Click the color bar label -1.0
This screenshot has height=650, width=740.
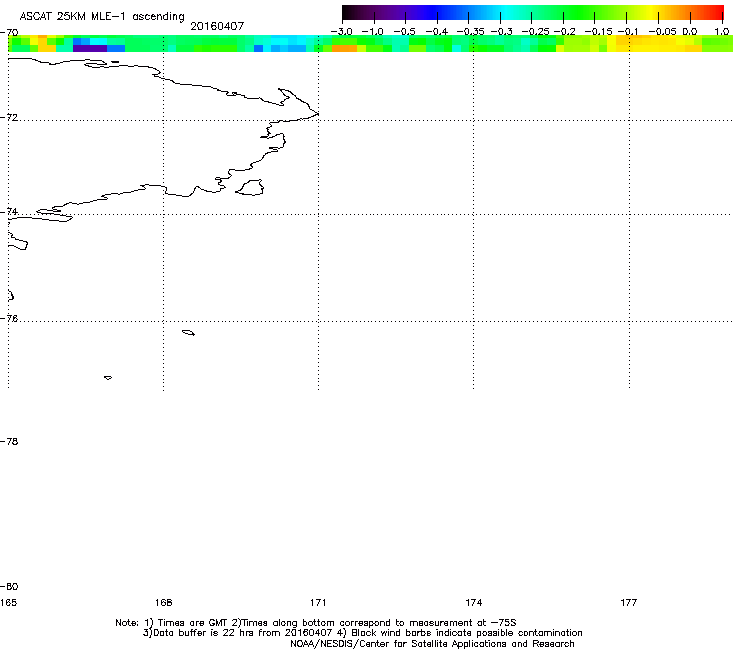[373, 32]
